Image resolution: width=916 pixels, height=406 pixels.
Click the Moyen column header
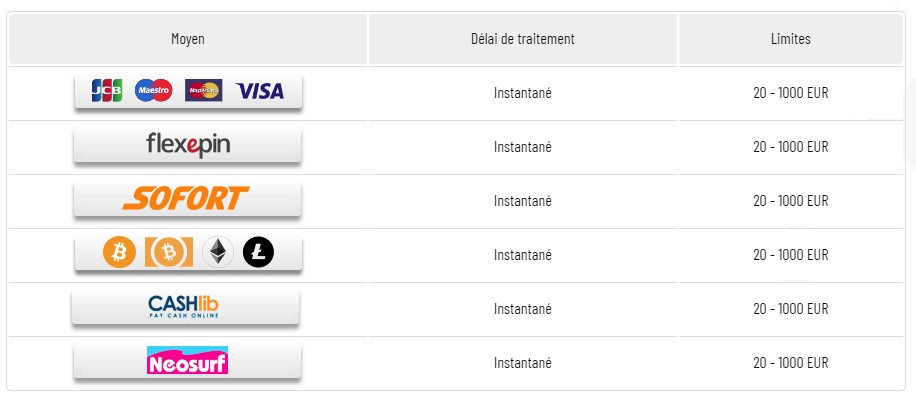click(188, 39)
